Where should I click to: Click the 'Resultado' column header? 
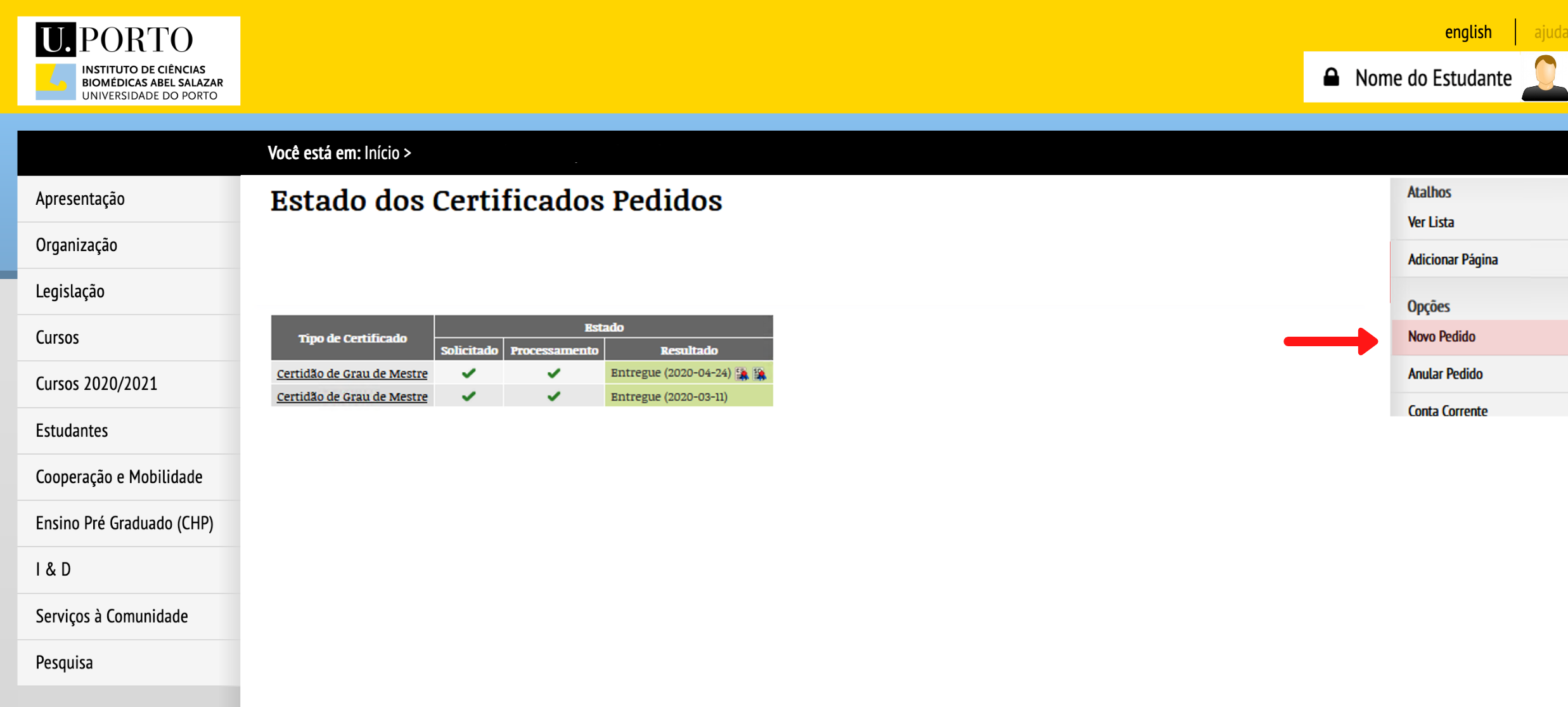[689, 350]
